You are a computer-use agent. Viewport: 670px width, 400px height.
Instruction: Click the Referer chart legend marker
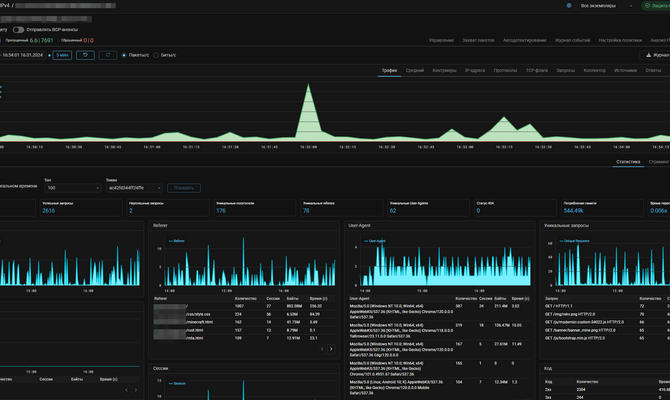168,242
